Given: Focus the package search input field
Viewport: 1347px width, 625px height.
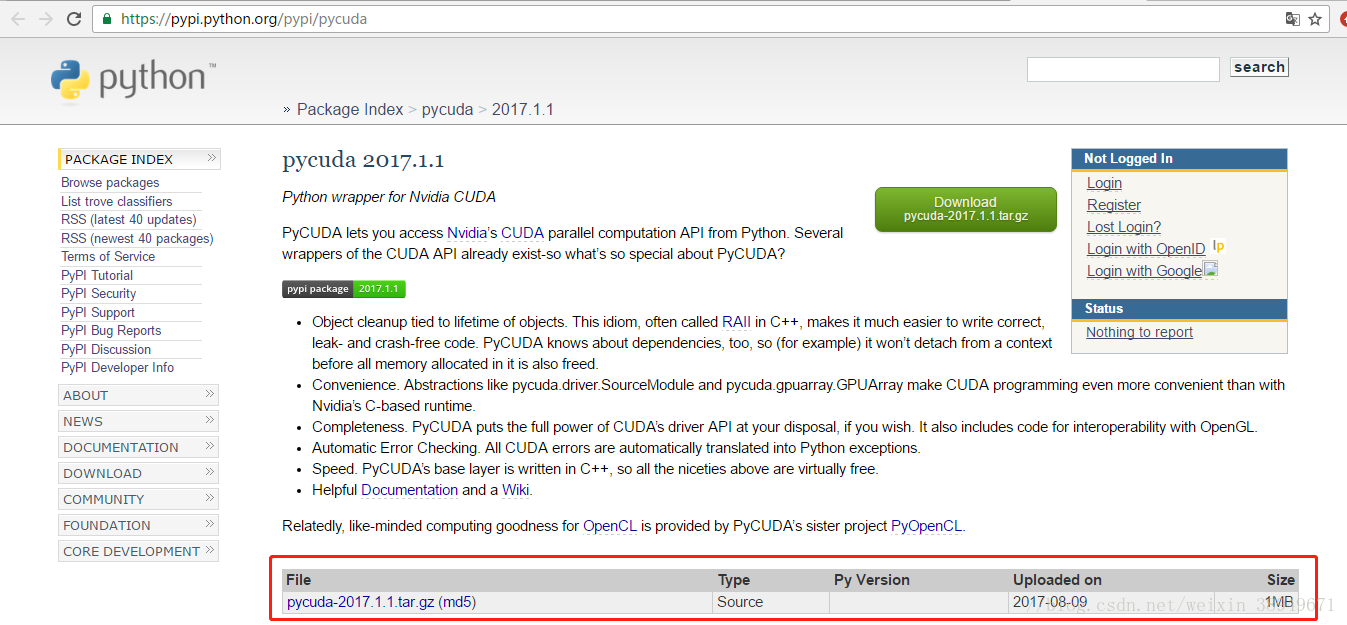Looking at the screenshot, I should 1123,69.
